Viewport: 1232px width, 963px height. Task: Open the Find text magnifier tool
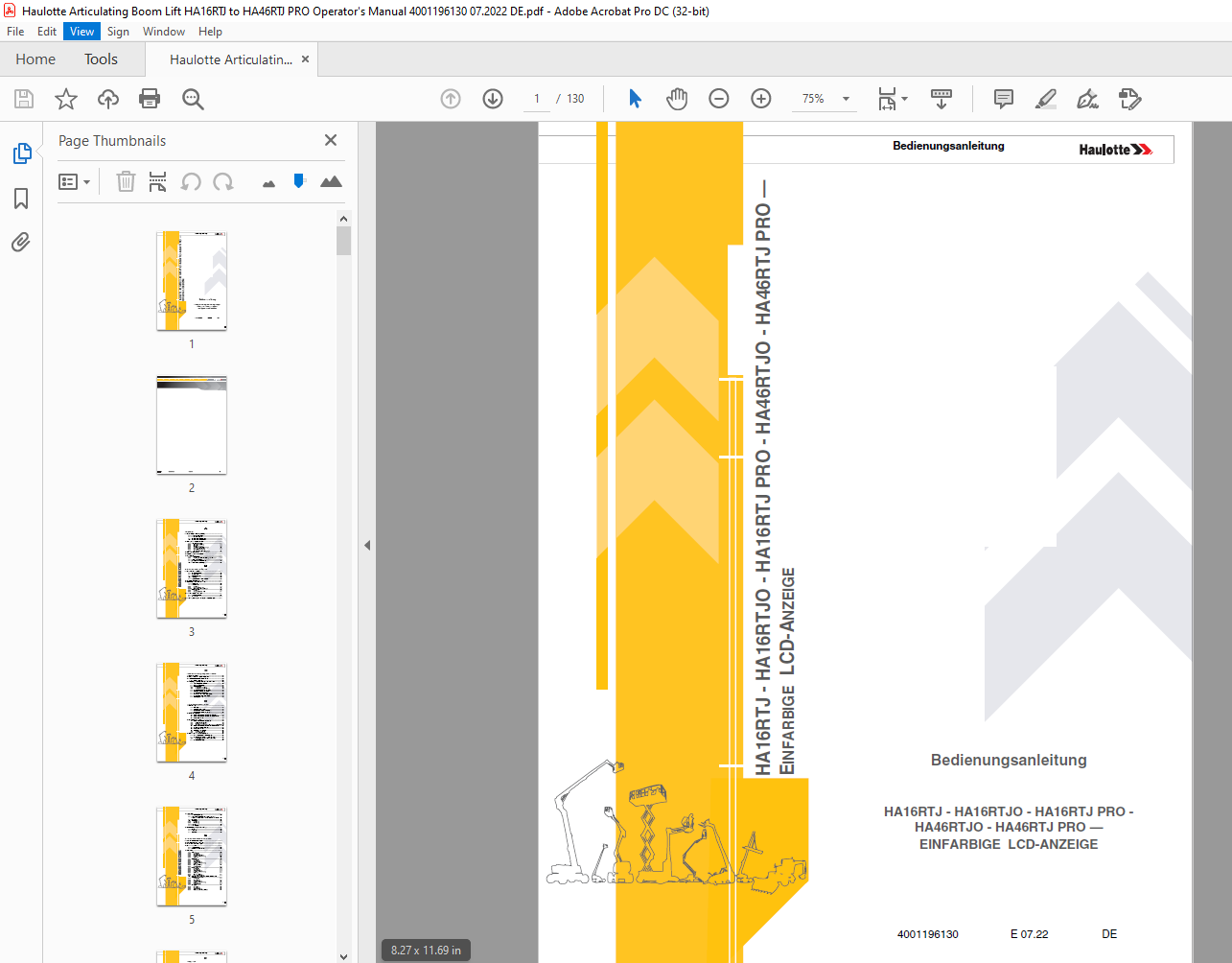pyautogui.click(x=193, y=99)
